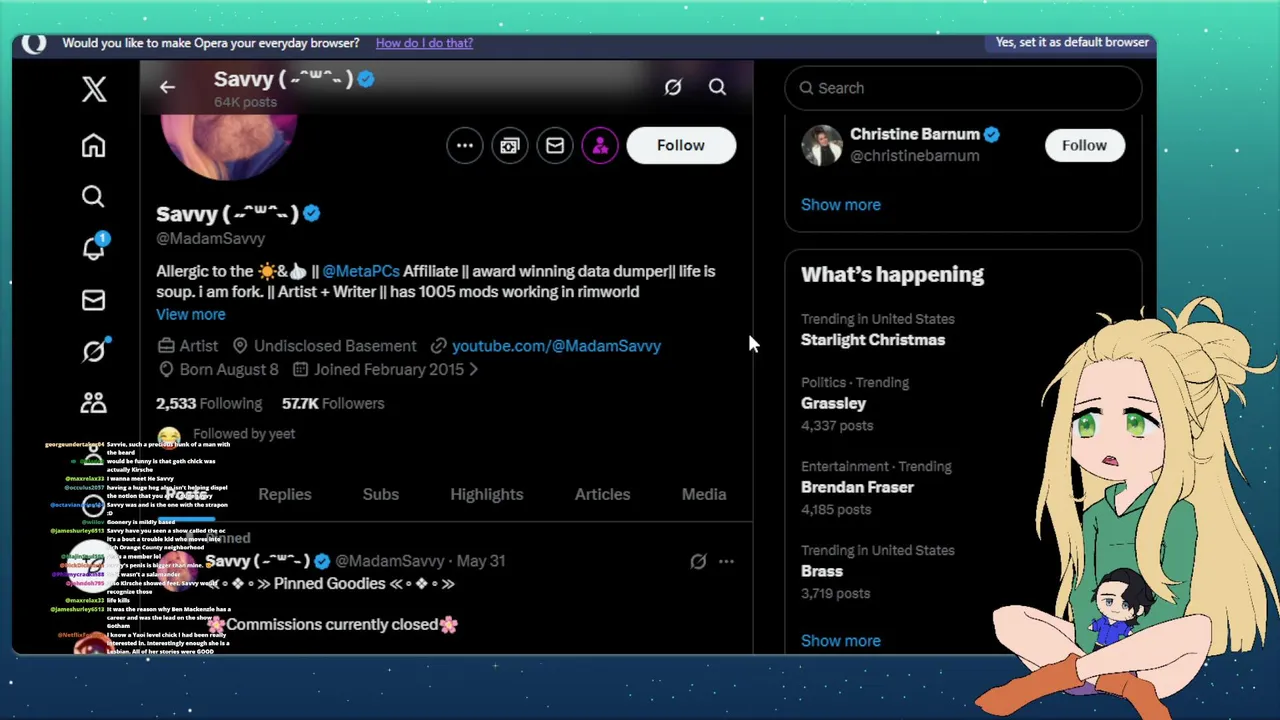View 2,533 Following list

click(x=209, y=403)
